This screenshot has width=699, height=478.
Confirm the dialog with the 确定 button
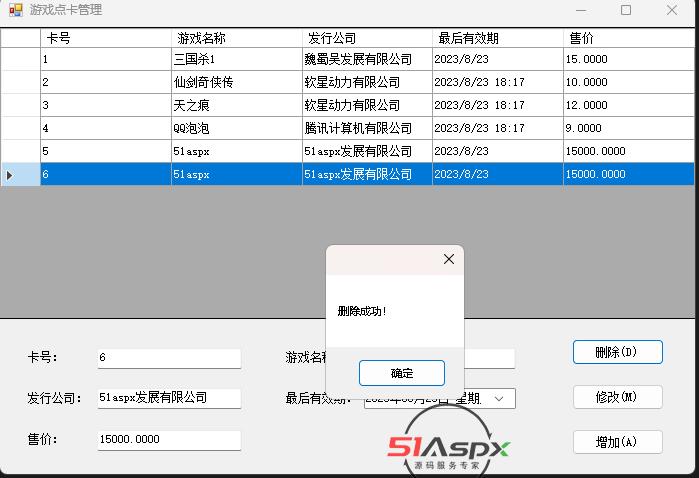402,373
